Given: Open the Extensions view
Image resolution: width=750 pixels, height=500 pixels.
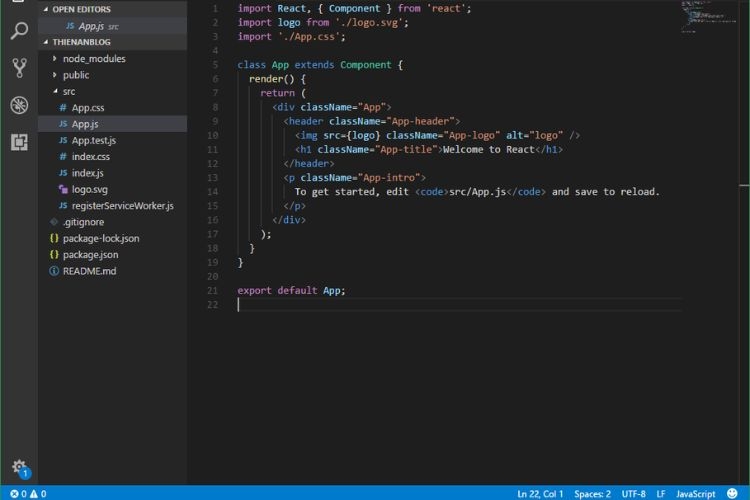Looking at the screenshot, I should [x=19, y=142].
